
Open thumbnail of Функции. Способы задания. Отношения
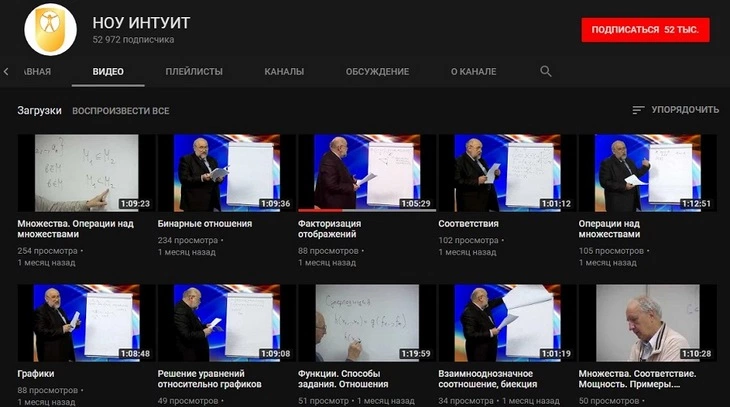[367, 323]
